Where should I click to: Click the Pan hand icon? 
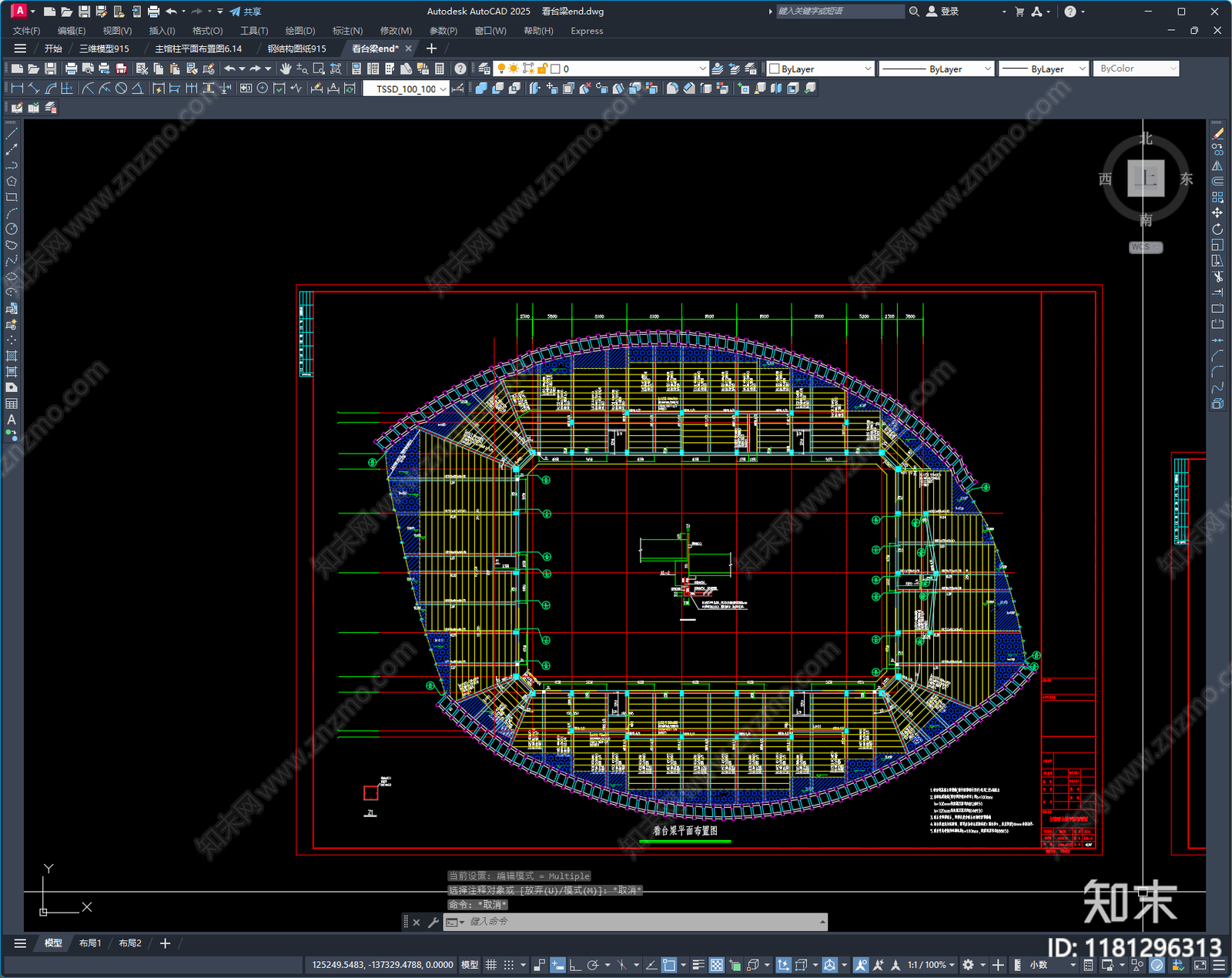(x=286, y=69)
